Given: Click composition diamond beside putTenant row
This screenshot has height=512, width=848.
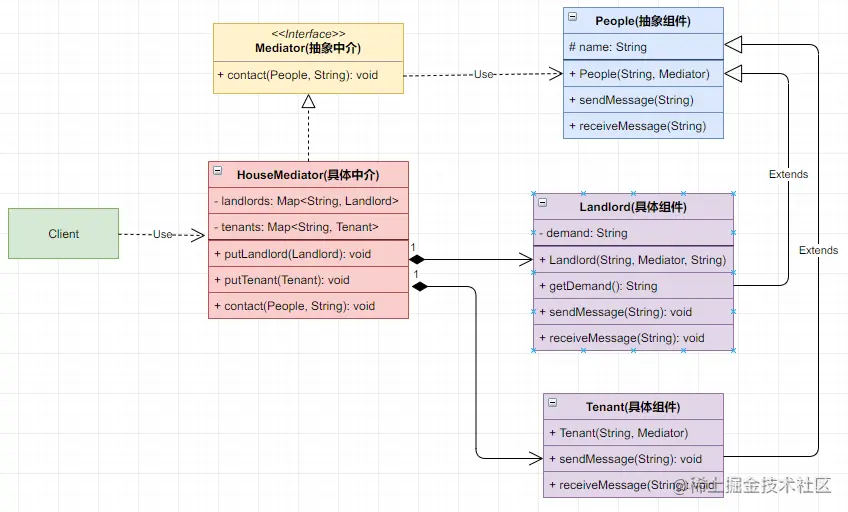Looking at the screenshot, I should click(420, 287).
